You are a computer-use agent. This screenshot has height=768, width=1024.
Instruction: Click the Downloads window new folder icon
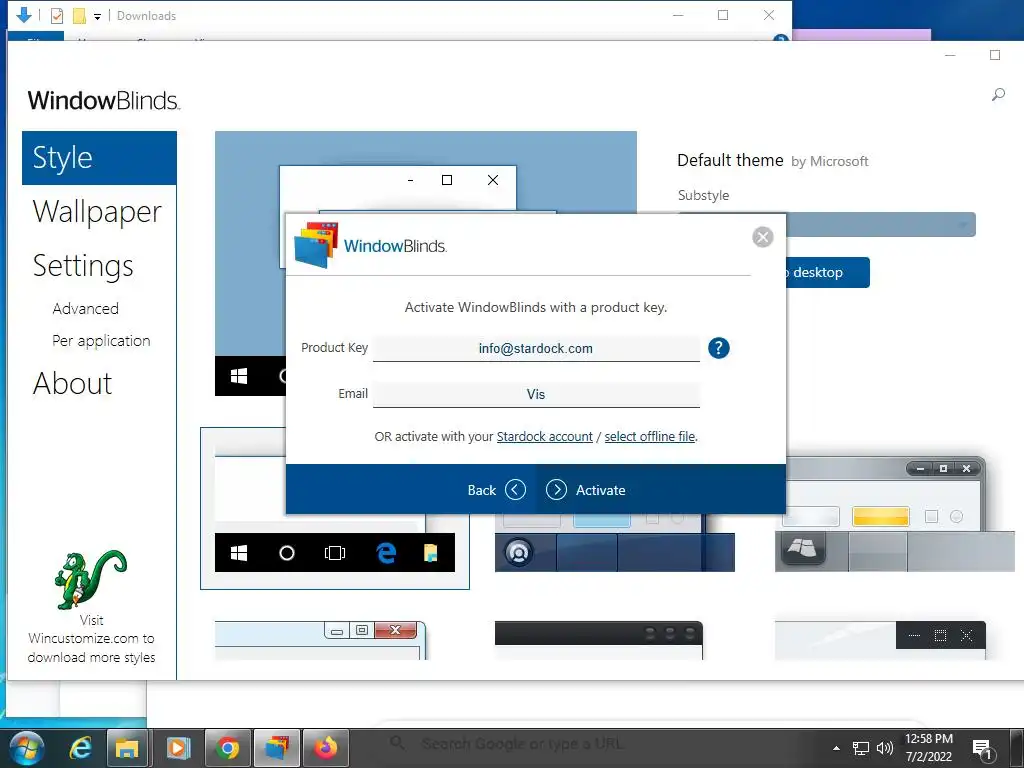point(79,16)
